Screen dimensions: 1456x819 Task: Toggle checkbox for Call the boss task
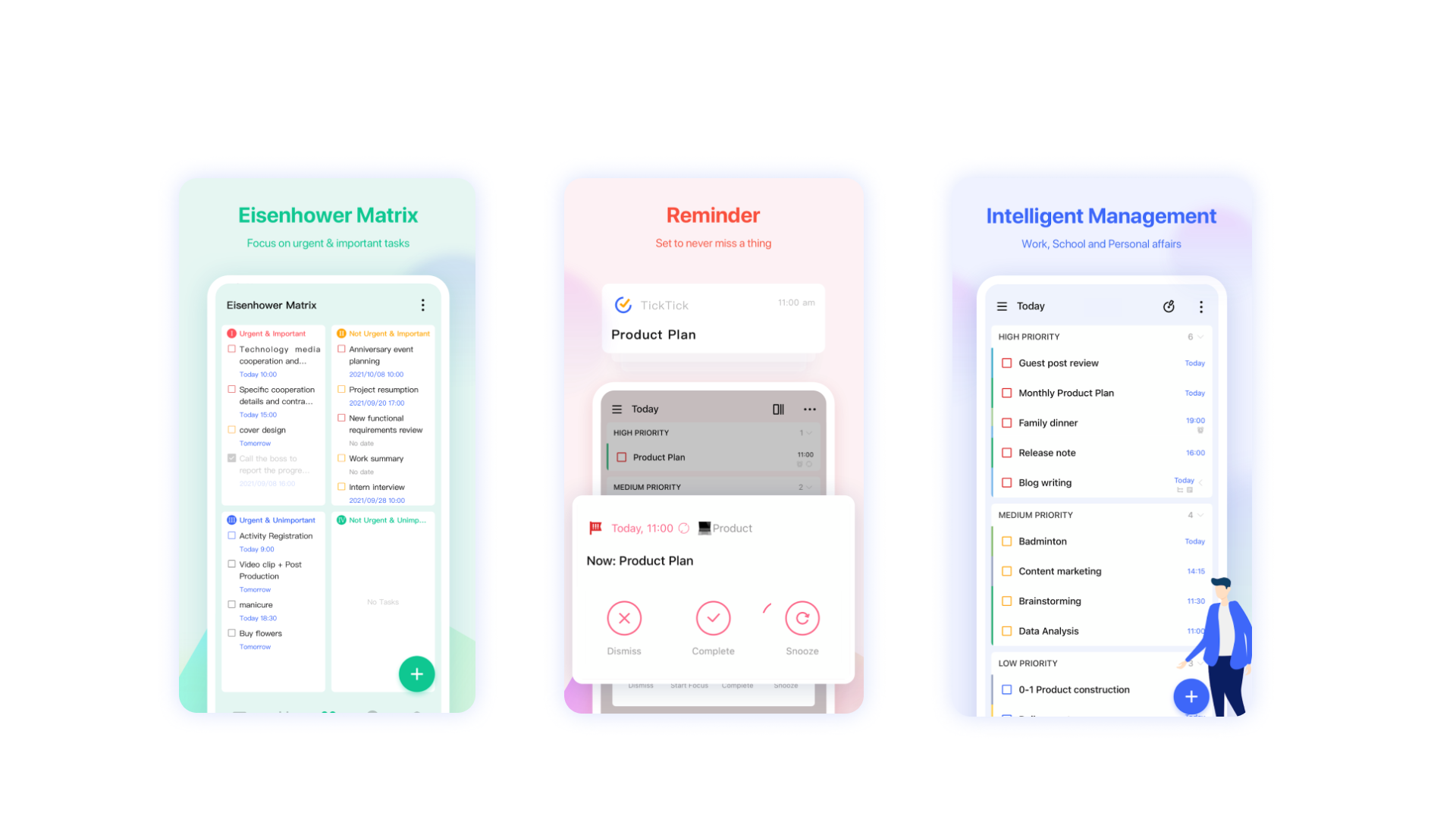(231, 458)
